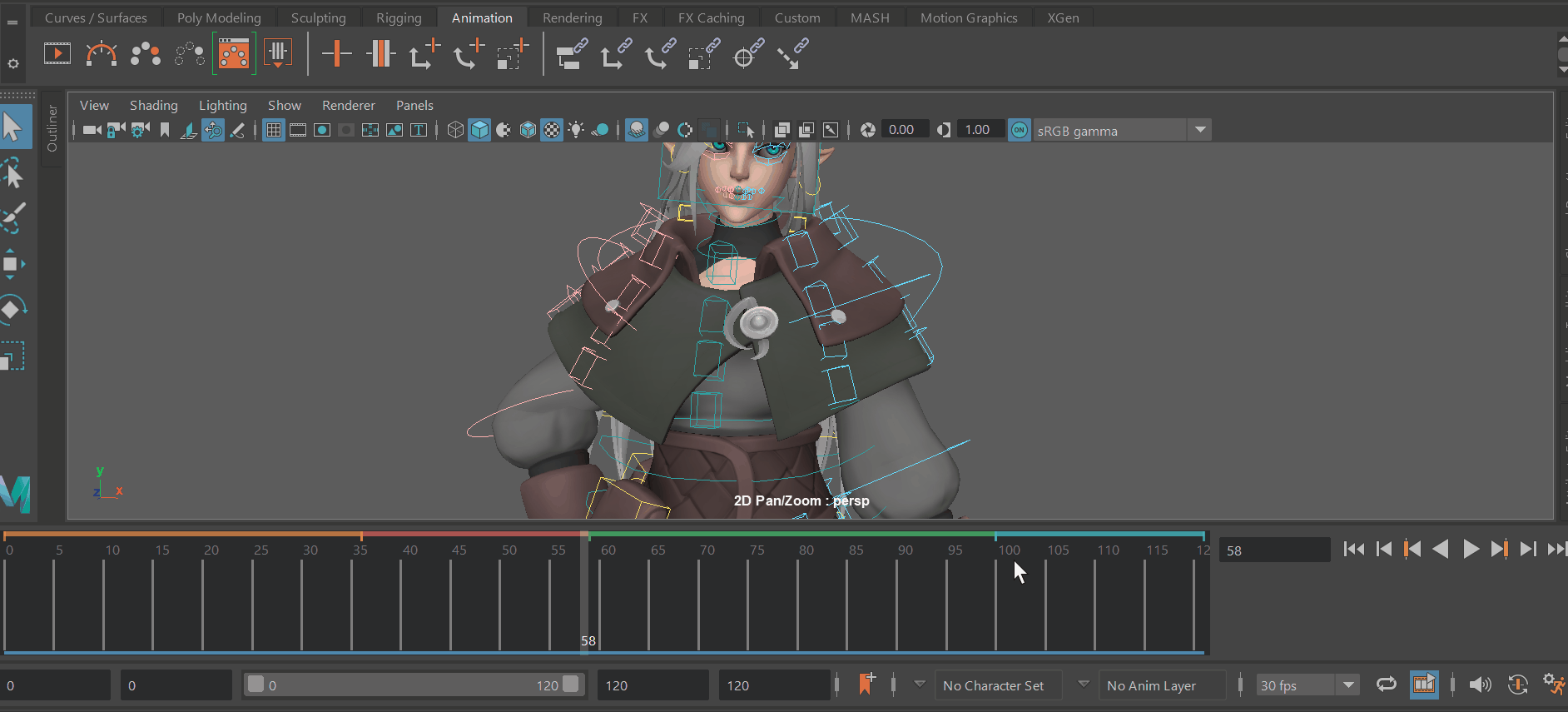Activate the Rotate tool in toolbox
The width and height of the screenshot is (1568, 712).
point(13,310)
